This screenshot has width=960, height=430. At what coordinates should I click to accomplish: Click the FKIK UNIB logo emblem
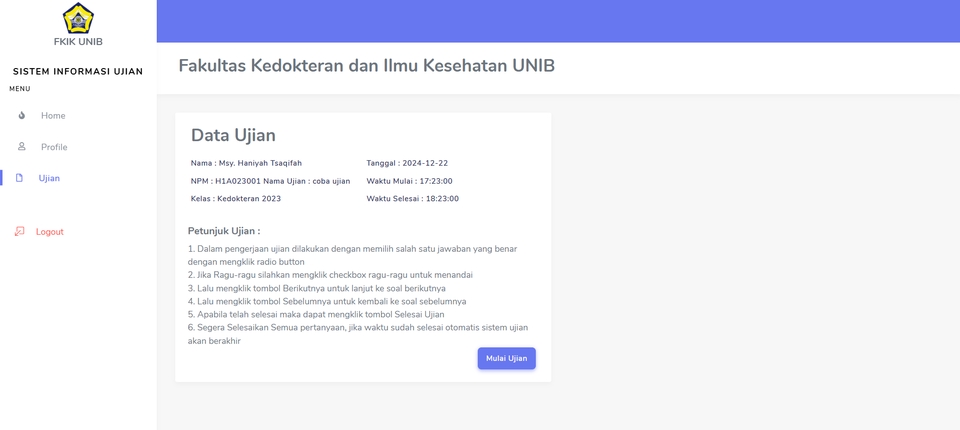(x=78, y=18)
